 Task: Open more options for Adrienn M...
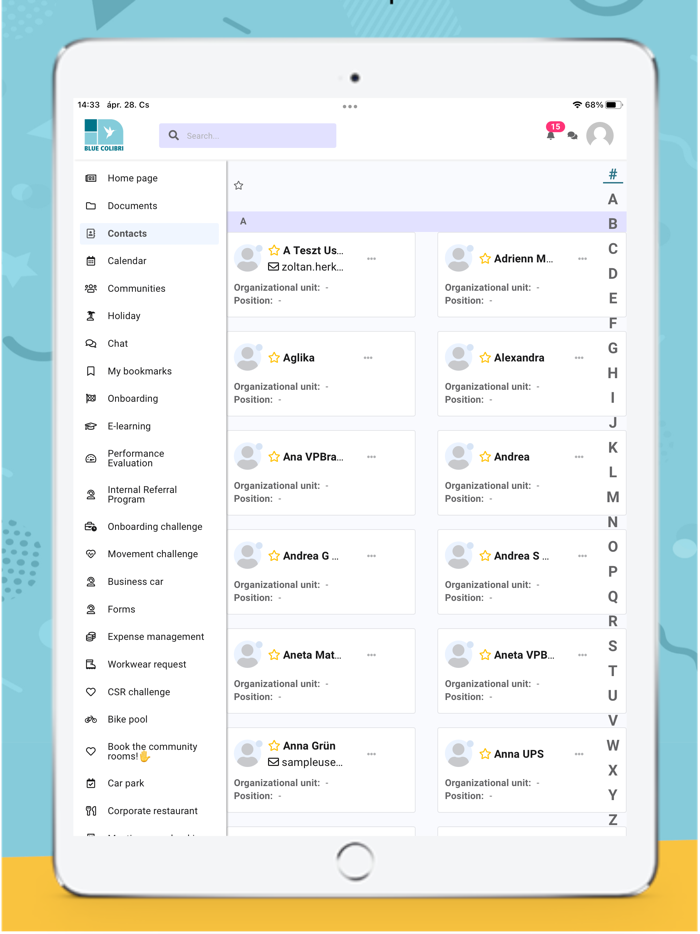click(x=583, y=259)
